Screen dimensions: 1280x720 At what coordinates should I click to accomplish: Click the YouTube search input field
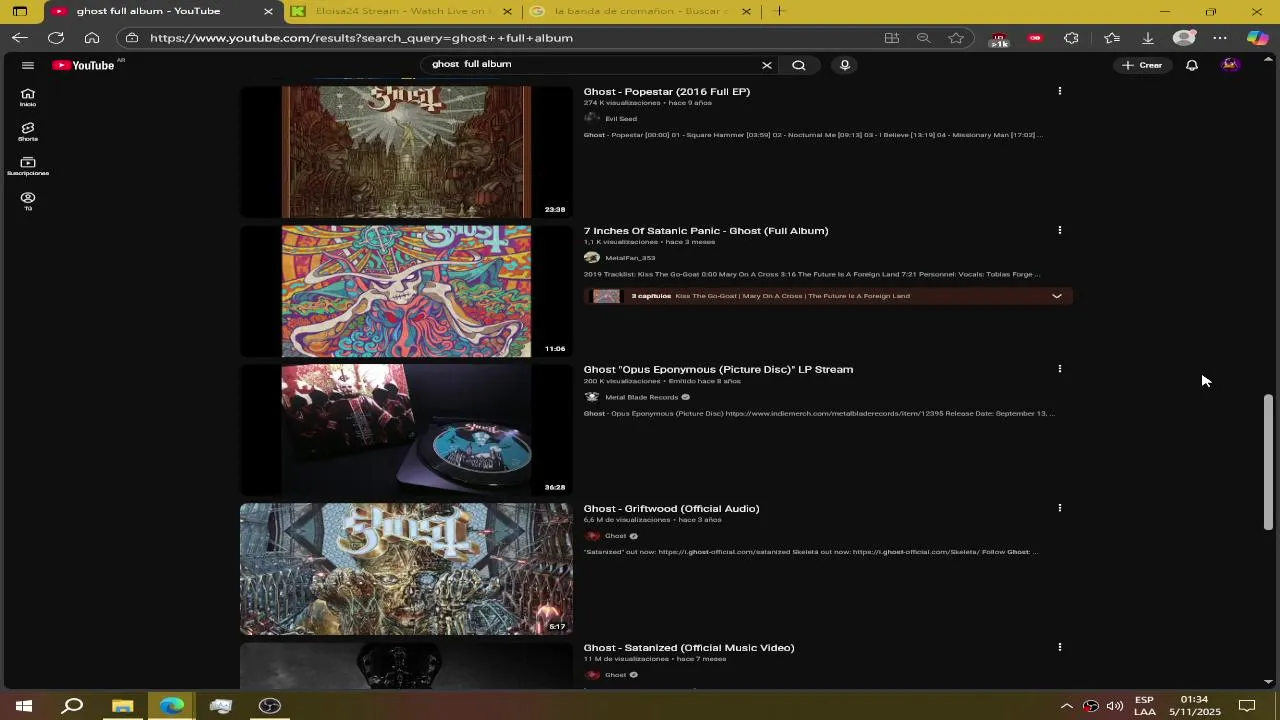pyautogui.click(x=590, y=65)
